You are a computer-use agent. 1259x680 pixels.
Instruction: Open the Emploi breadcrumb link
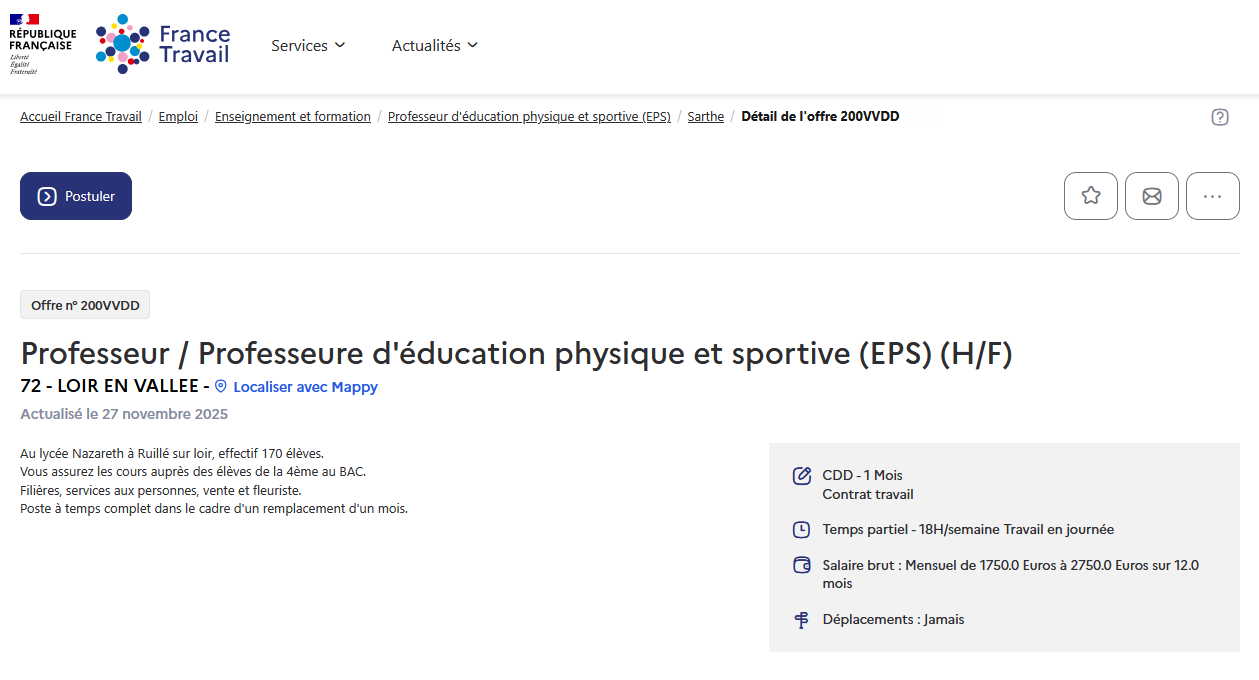click(178, 117)
